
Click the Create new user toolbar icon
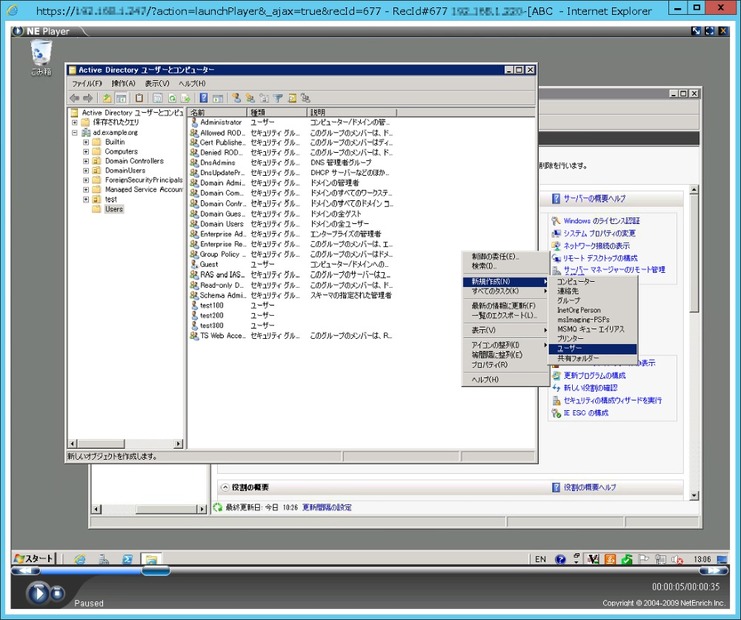[x=236, y=98]
